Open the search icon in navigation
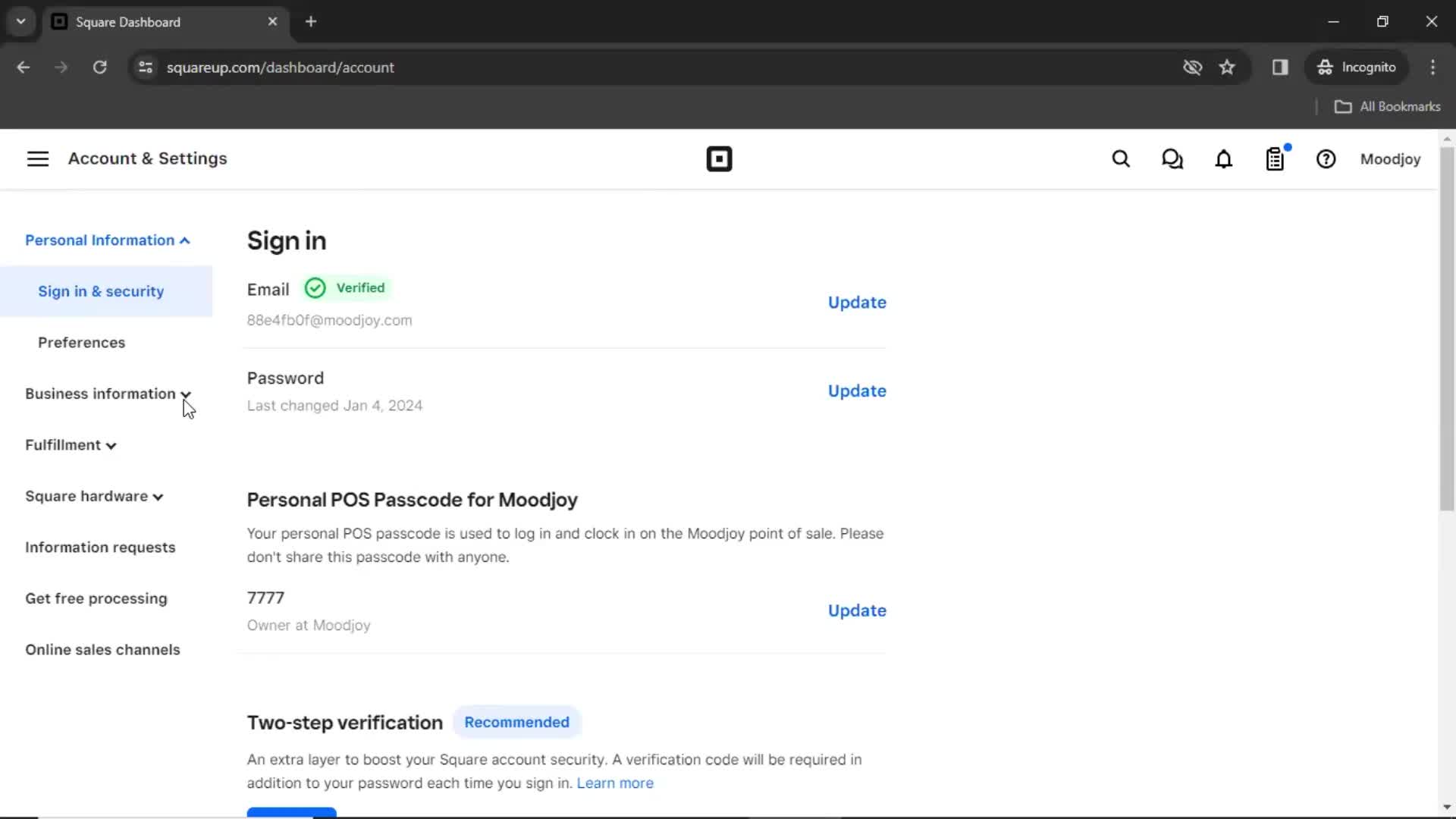This screenshot has height=819, width=1456. [x=1121, y=159]
